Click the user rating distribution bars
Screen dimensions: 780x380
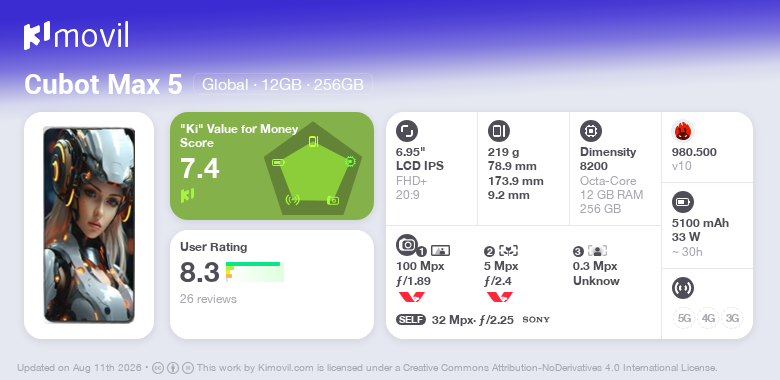[x=255, y=272]
